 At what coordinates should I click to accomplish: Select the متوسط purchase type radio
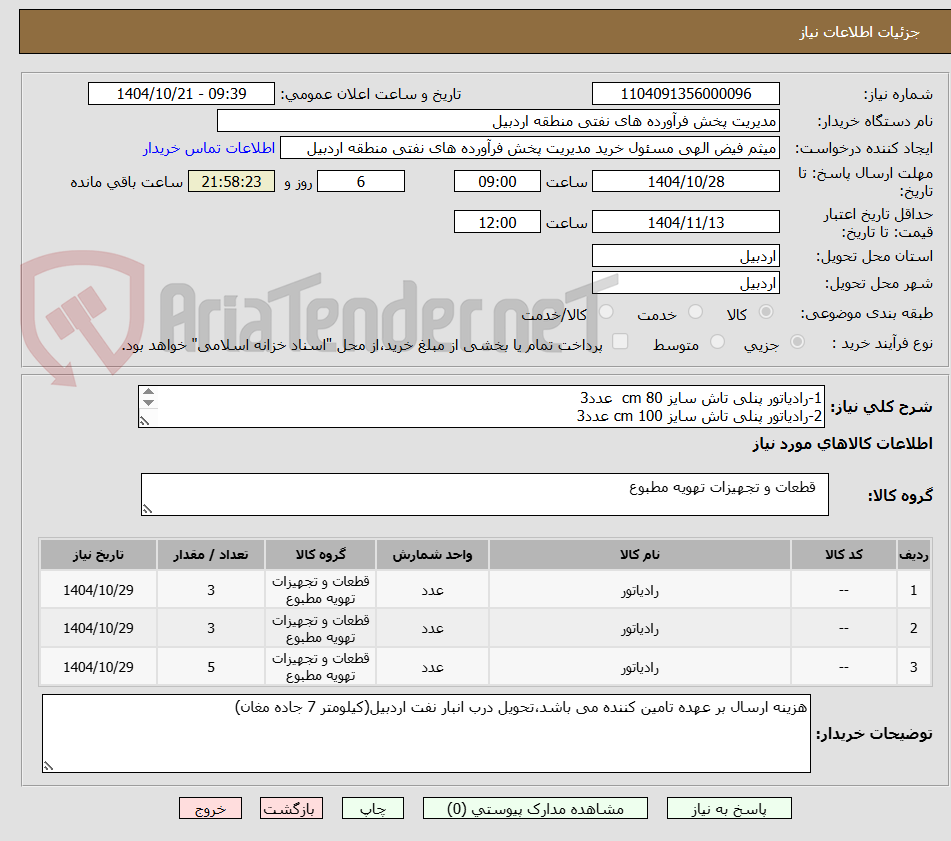(717, 342)
